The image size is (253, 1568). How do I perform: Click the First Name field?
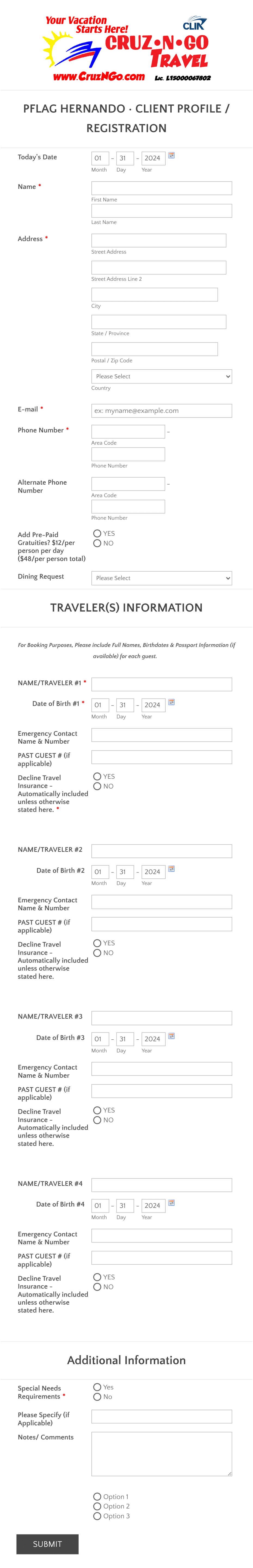(x=162, y=188)
